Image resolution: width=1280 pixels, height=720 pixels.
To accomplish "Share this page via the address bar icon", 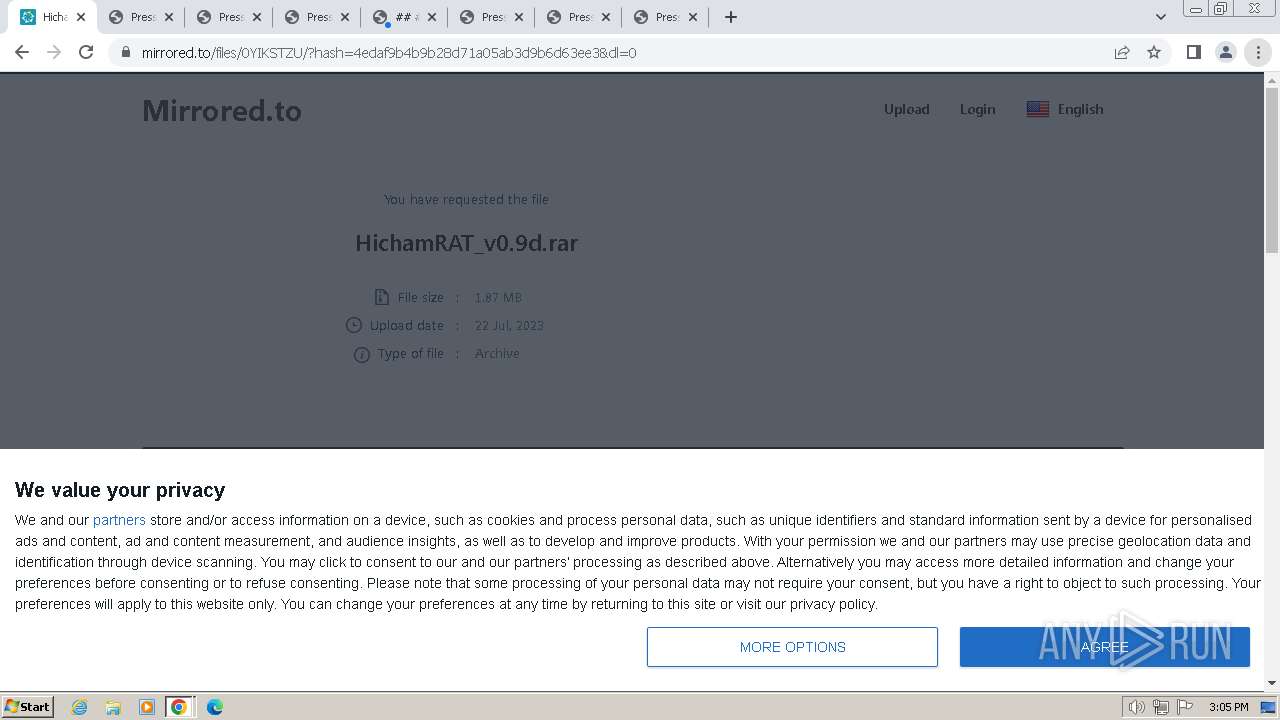I will (1122, 52).
